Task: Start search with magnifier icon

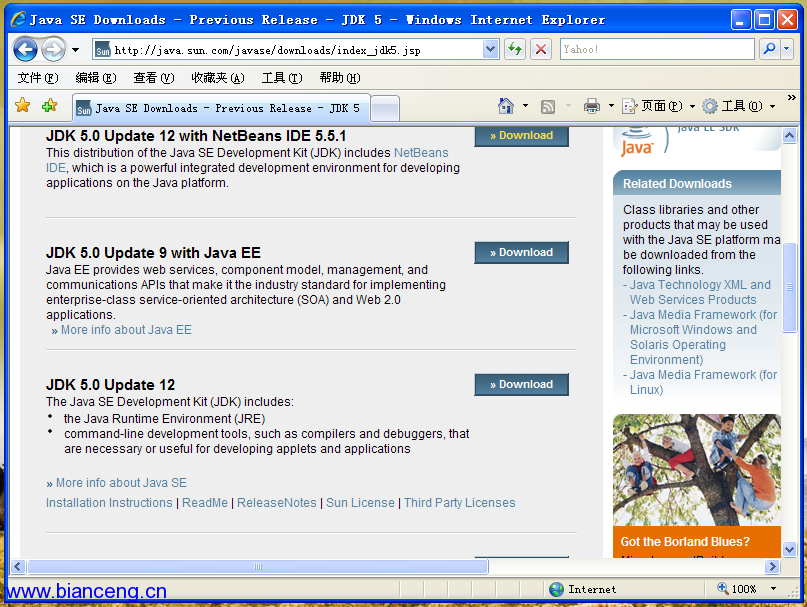Action: [x=769, y=49]
